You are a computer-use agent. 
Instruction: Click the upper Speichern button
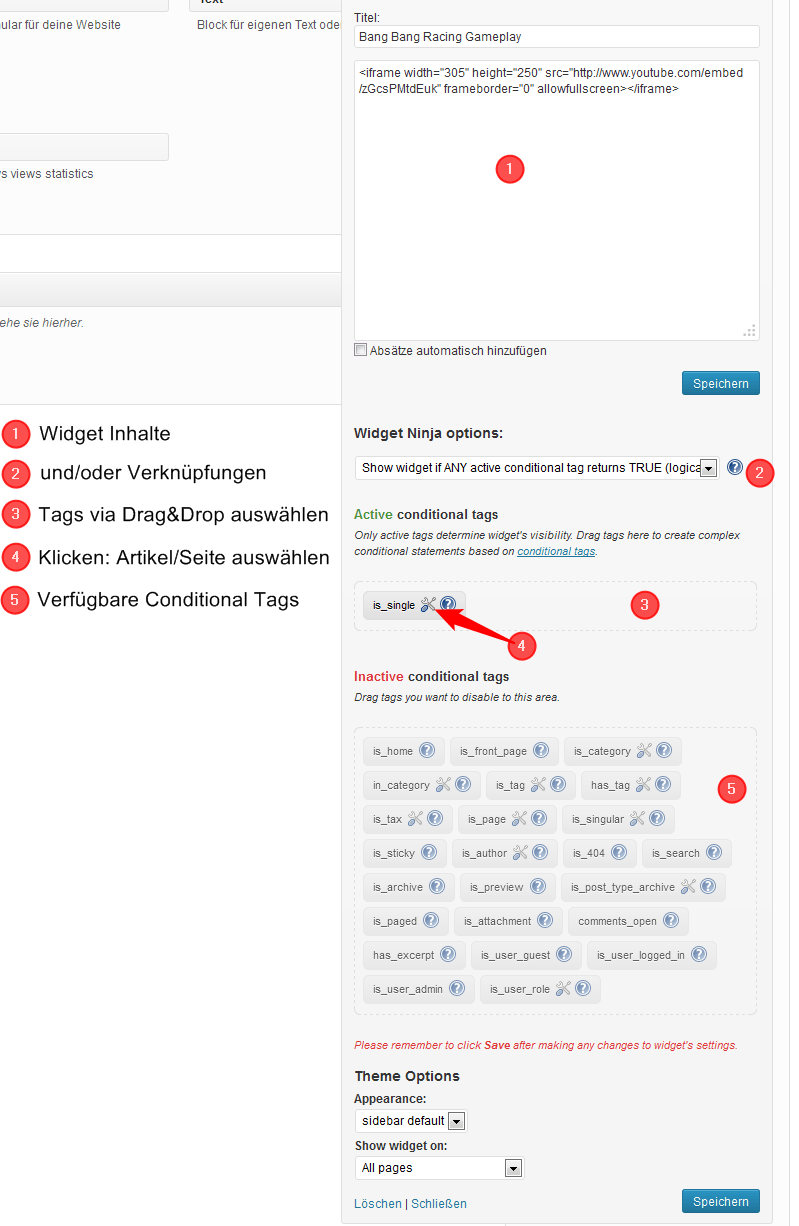[721, 383]
